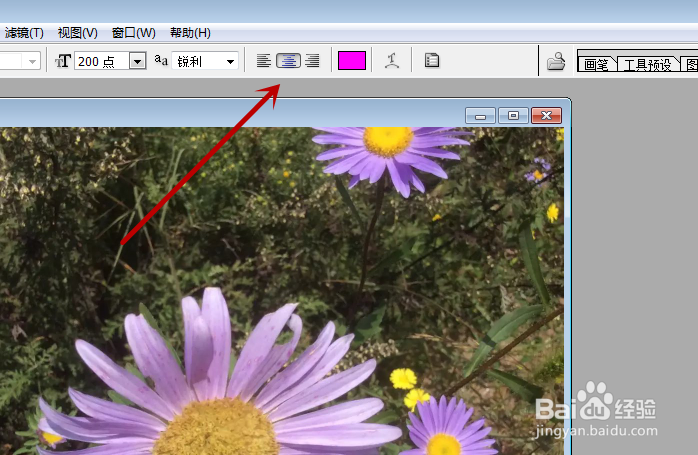Click the 200 点 font size field
Viewport: 698px width, 455px height.
point(102,61)
